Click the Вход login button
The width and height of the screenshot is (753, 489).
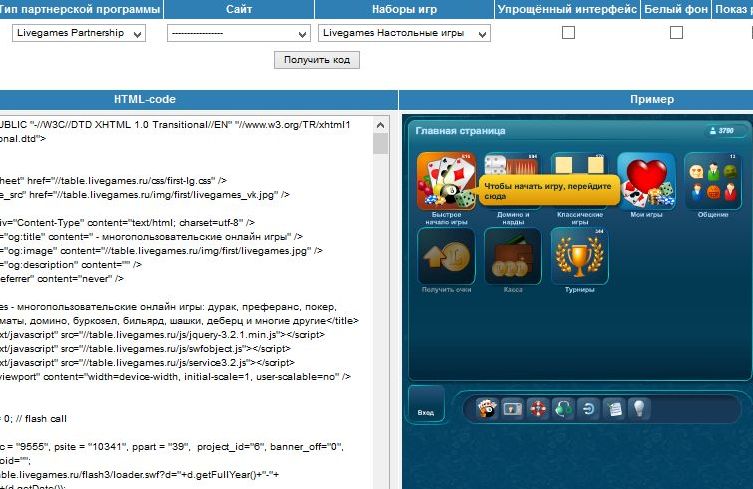426,405
